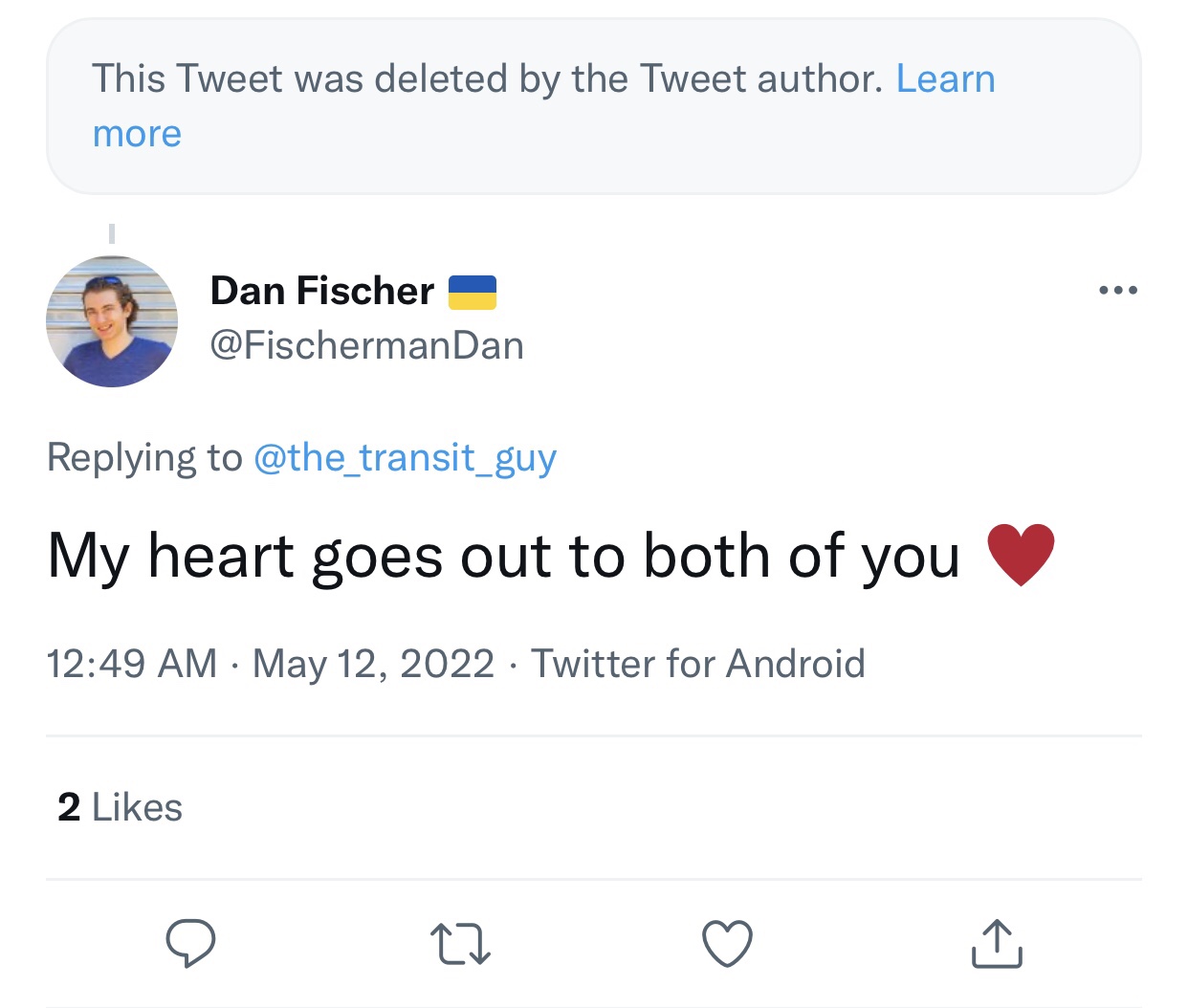Click the tweet text 'My heart goes out'
Viewport: 1188px width, 1008px height.
click(502, 557)
